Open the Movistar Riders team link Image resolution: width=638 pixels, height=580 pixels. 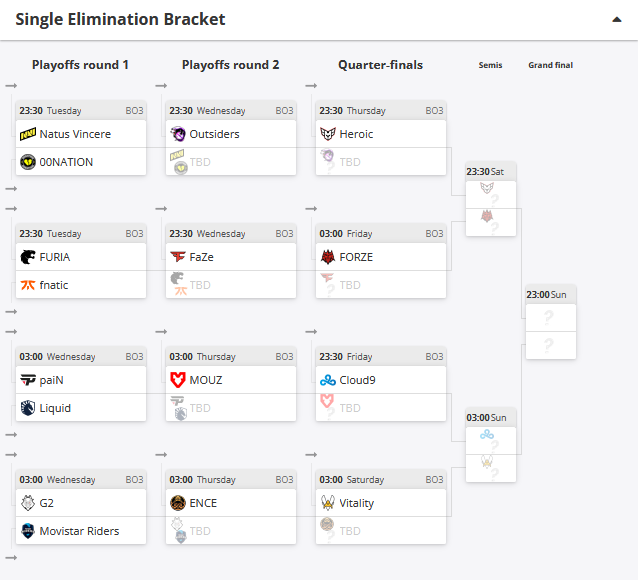[x=79, y=531]
